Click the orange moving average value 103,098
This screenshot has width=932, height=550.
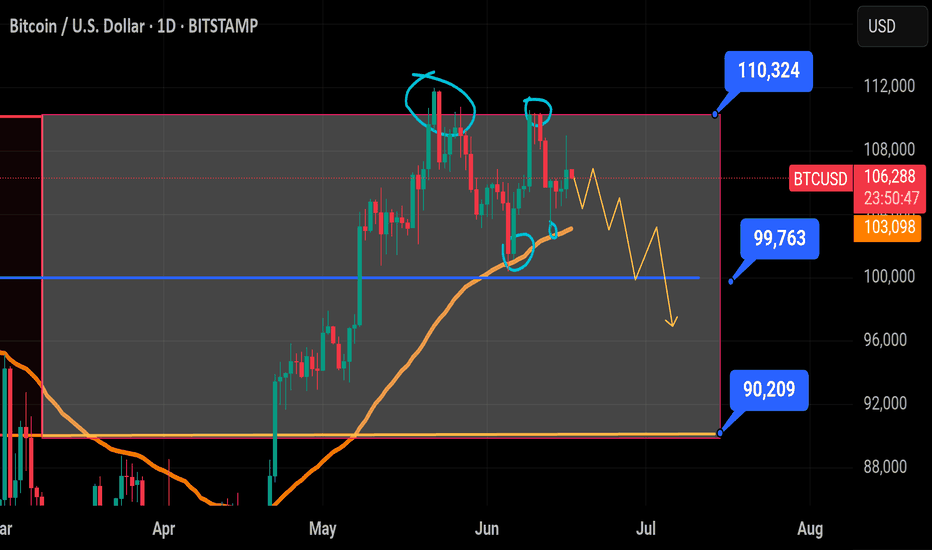pos(889,228)
